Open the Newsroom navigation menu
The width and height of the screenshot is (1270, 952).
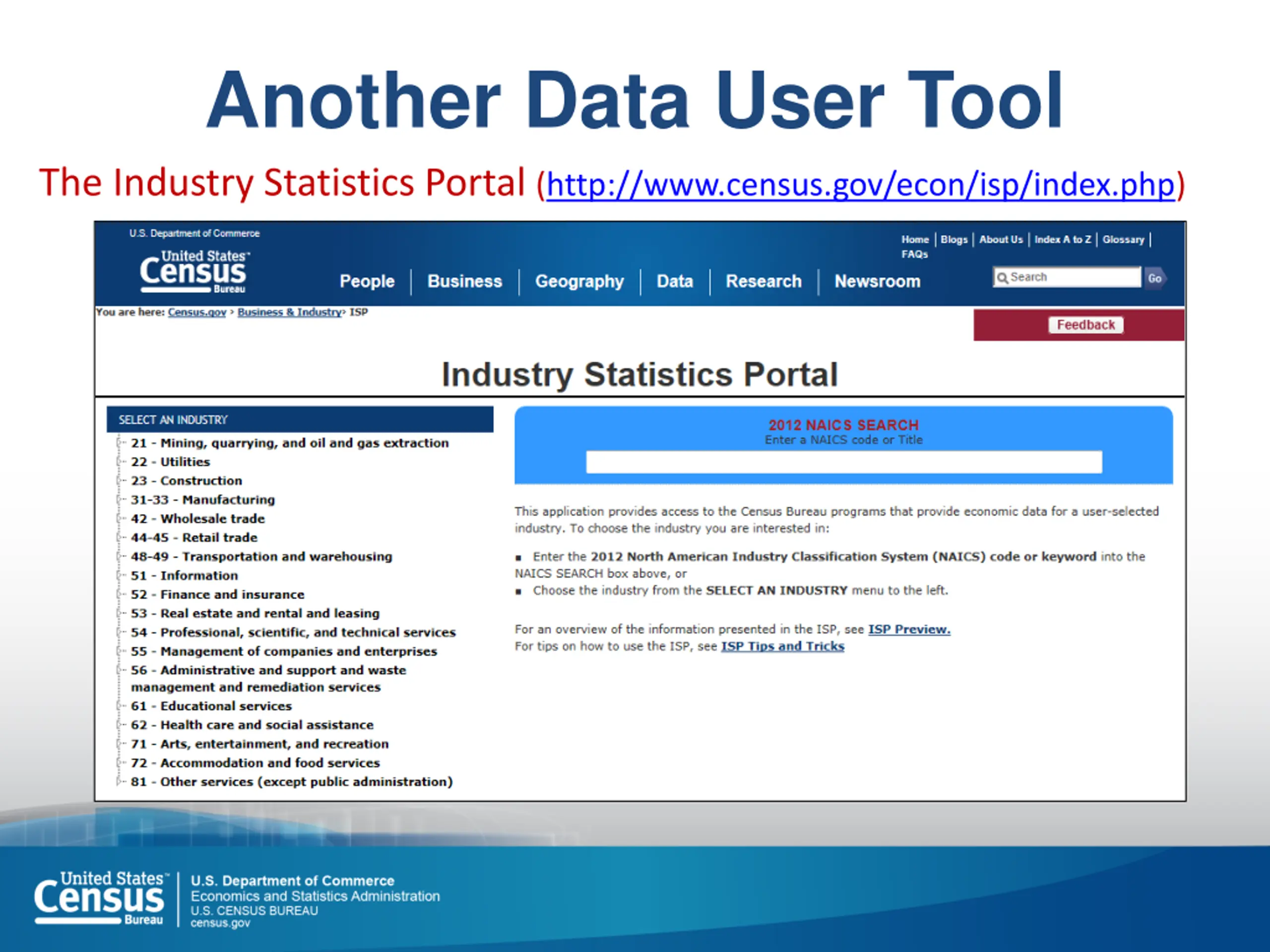click(877, 281)
